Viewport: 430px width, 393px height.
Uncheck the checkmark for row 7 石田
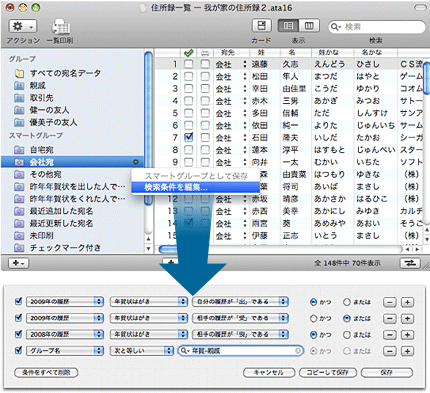click(189, 137)
